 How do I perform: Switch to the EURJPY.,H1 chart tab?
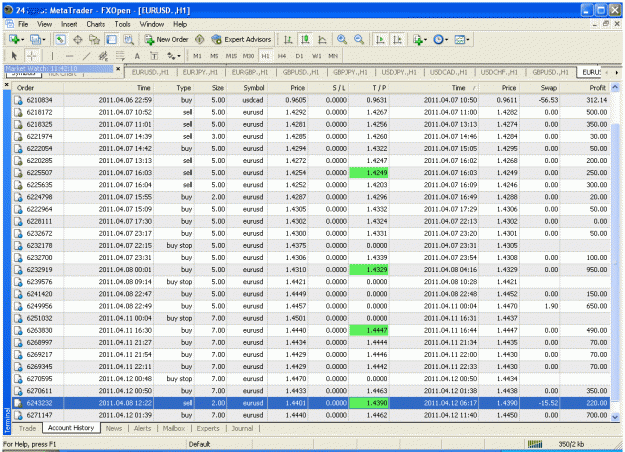(x=200, y=72)
